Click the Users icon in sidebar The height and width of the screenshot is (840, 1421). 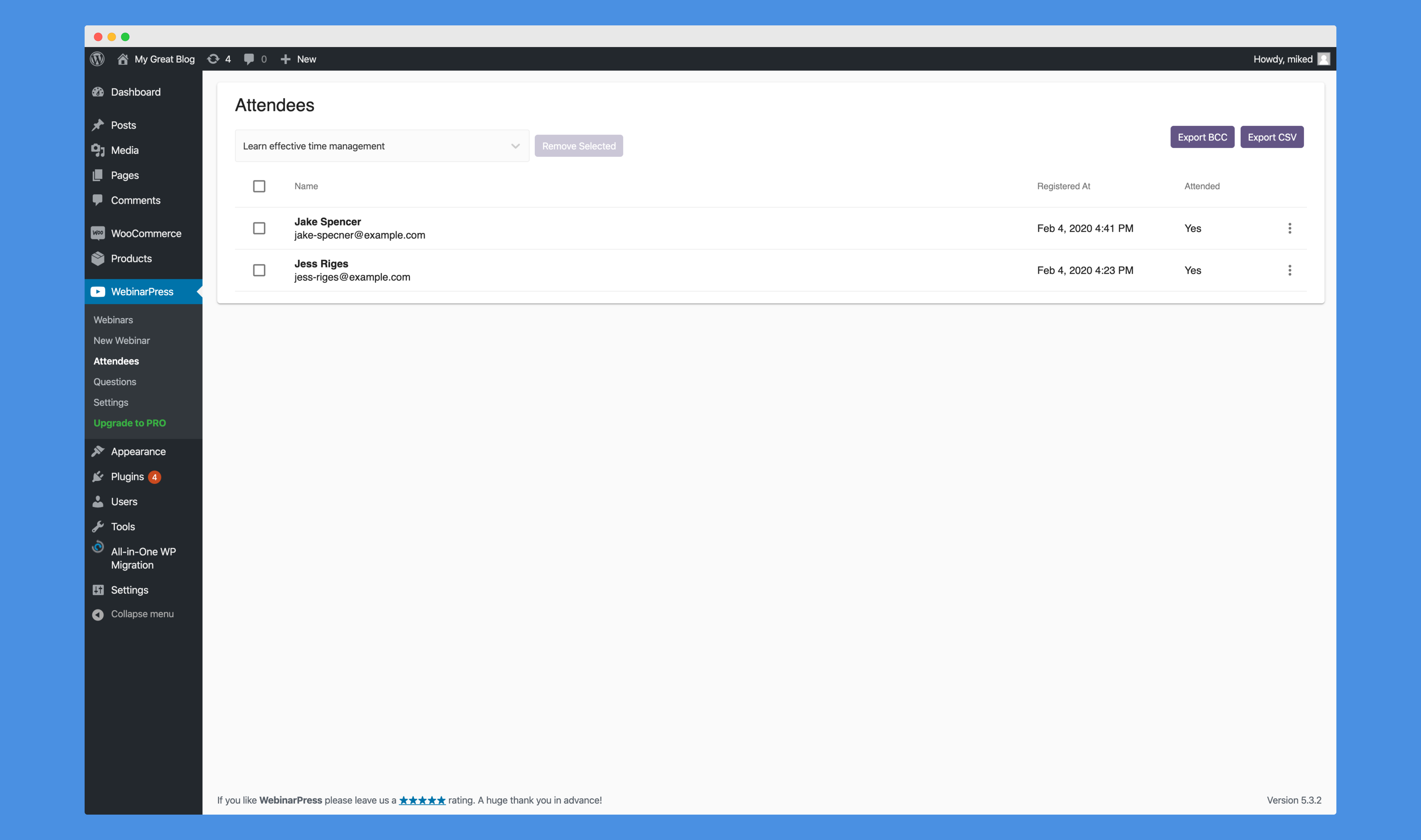point(97,501)
